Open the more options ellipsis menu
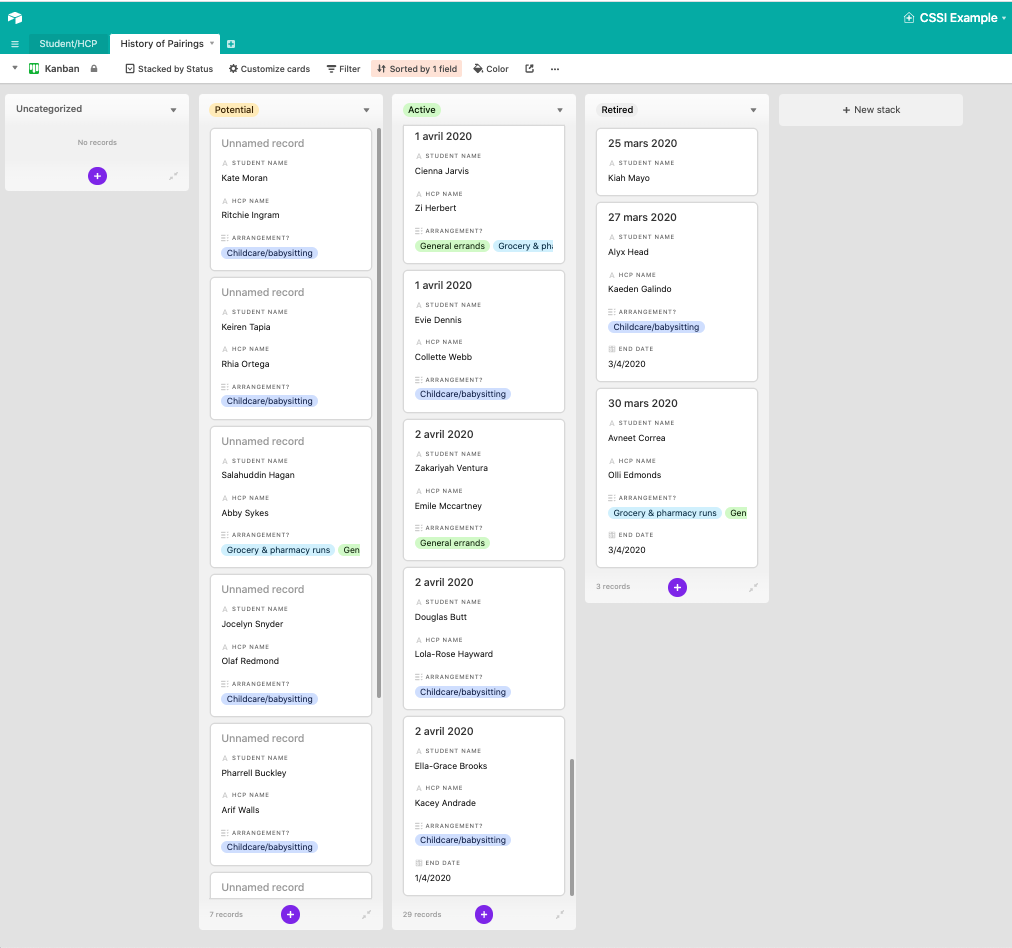 click(x=555, y=69)
